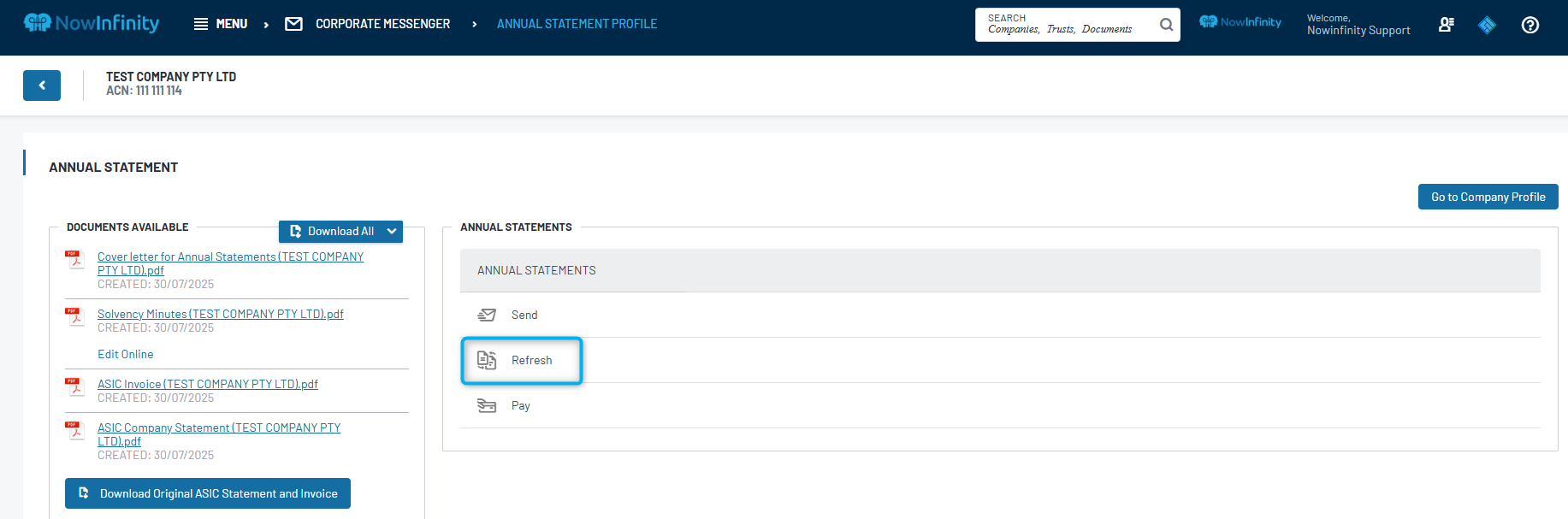This screenshot has width=1568, height=519.
Task: Click Go to Company Profile button
Action: pyautogui.click(x=1488, y=197)
